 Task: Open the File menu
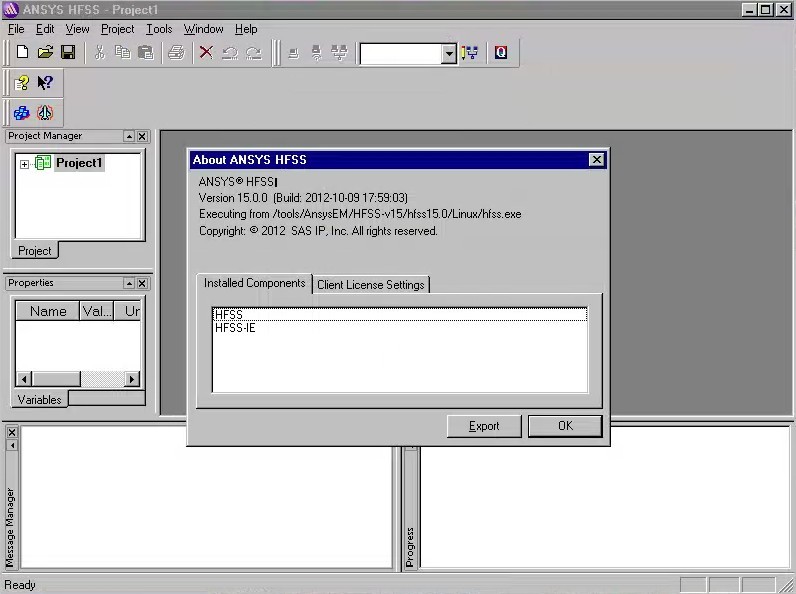tap(16, 29)
